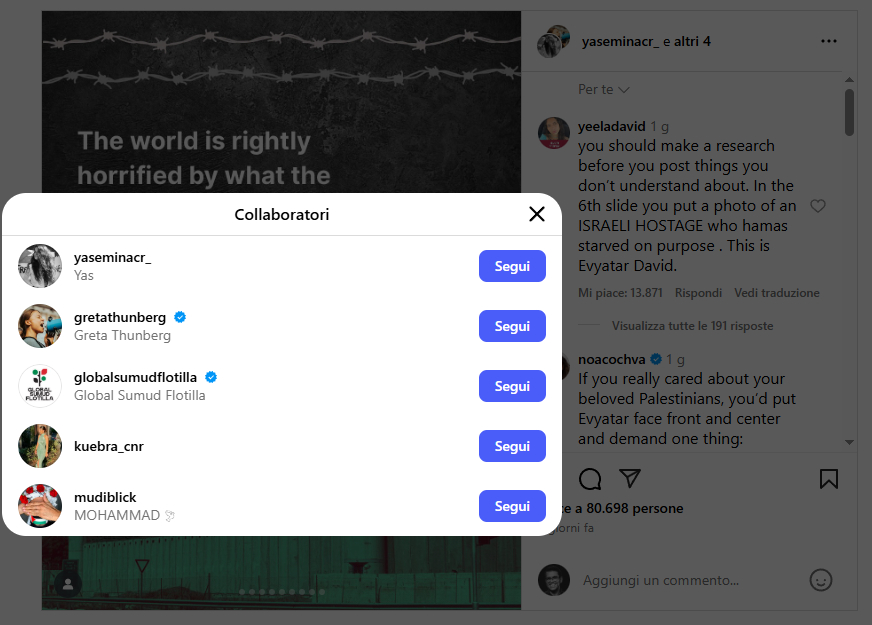
Task: Save the post with the bookmark icon
Action: click(x=828, y=479)
